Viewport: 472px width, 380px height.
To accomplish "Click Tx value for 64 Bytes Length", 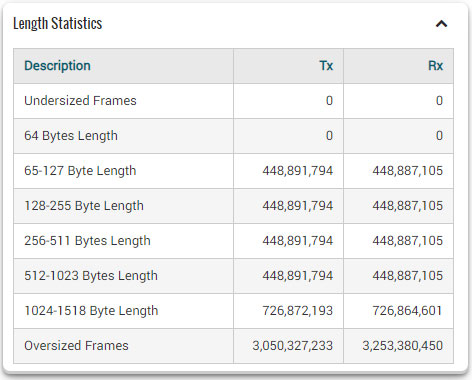I will [329, 136].
